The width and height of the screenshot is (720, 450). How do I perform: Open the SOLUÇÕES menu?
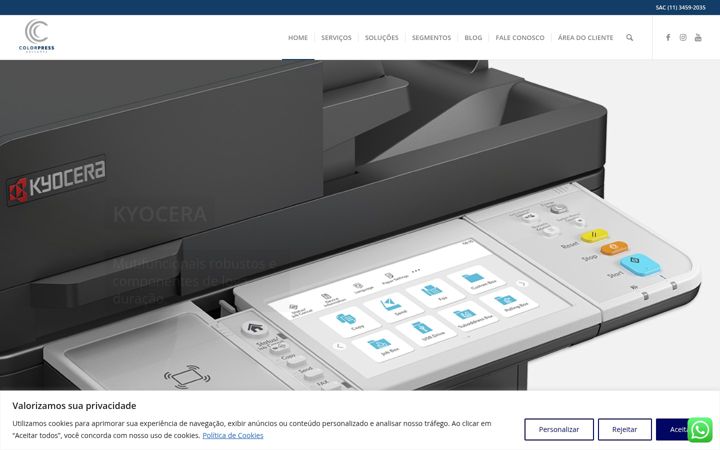pyautogui.click(x=382, y=38)
